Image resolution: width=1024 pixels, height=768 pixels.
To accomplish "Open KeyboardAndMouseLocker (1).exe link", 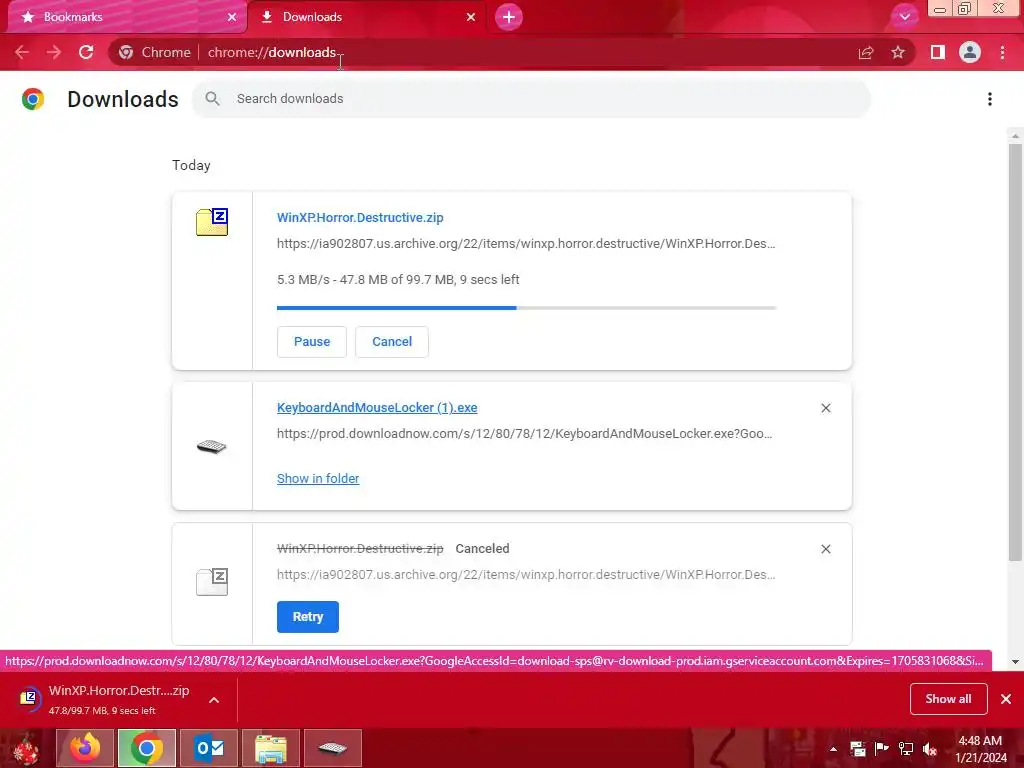I will point(377,408).
